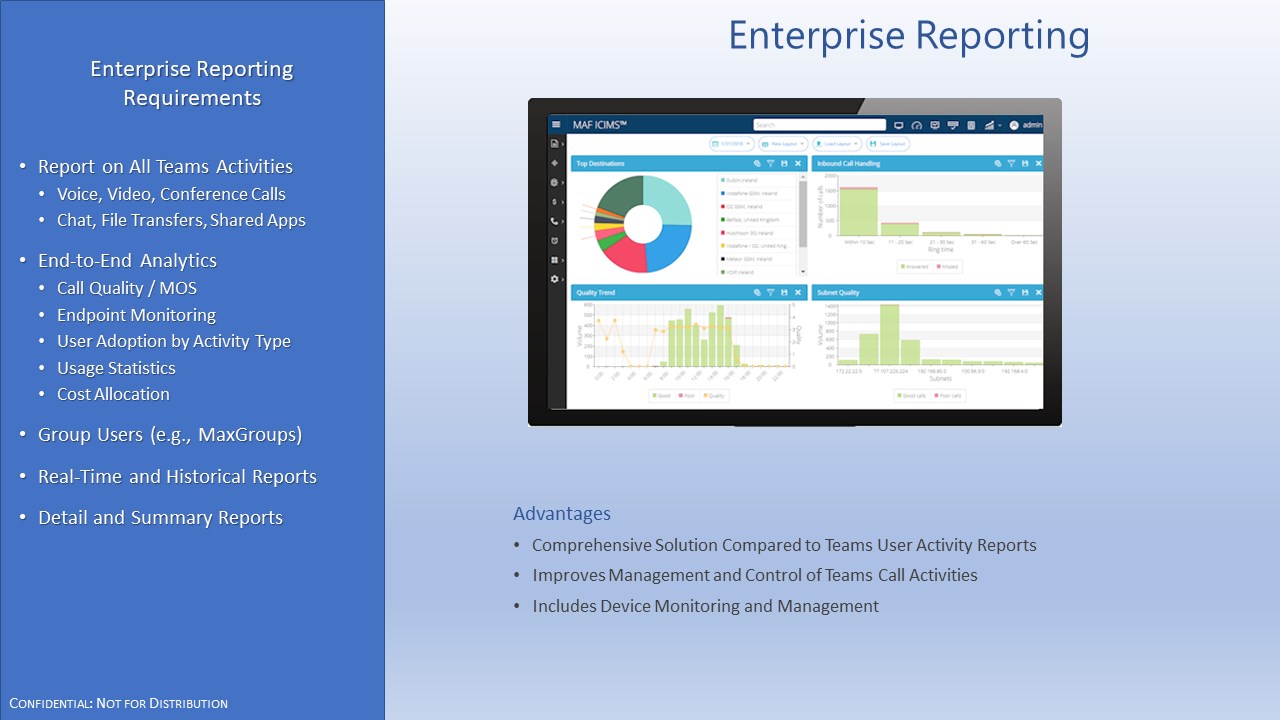Filter the Top Destinations panel

(x=770, y=163)
